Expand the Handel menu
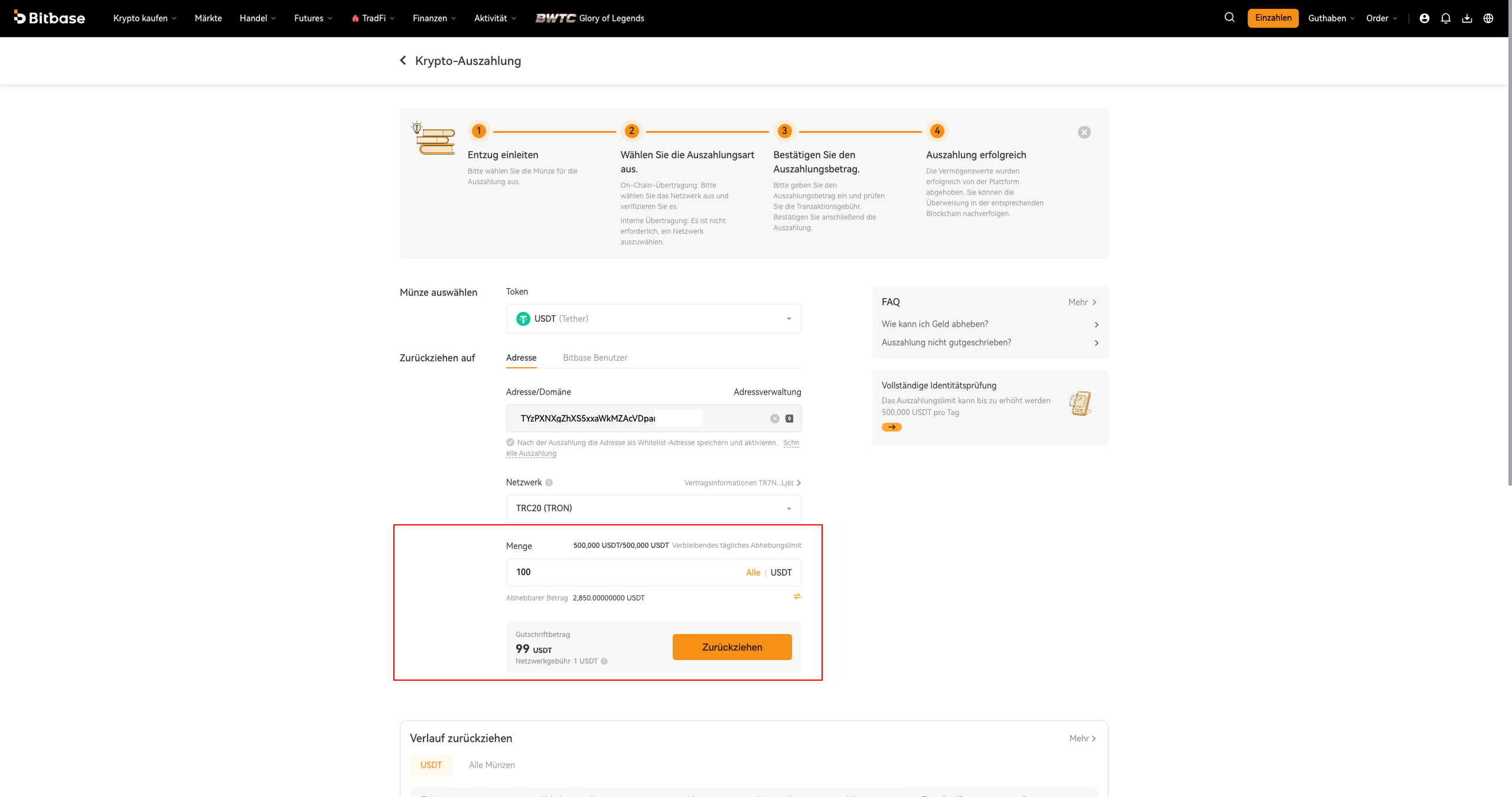This screenshot has height=797, width=1512. click(x=258, y=18)
